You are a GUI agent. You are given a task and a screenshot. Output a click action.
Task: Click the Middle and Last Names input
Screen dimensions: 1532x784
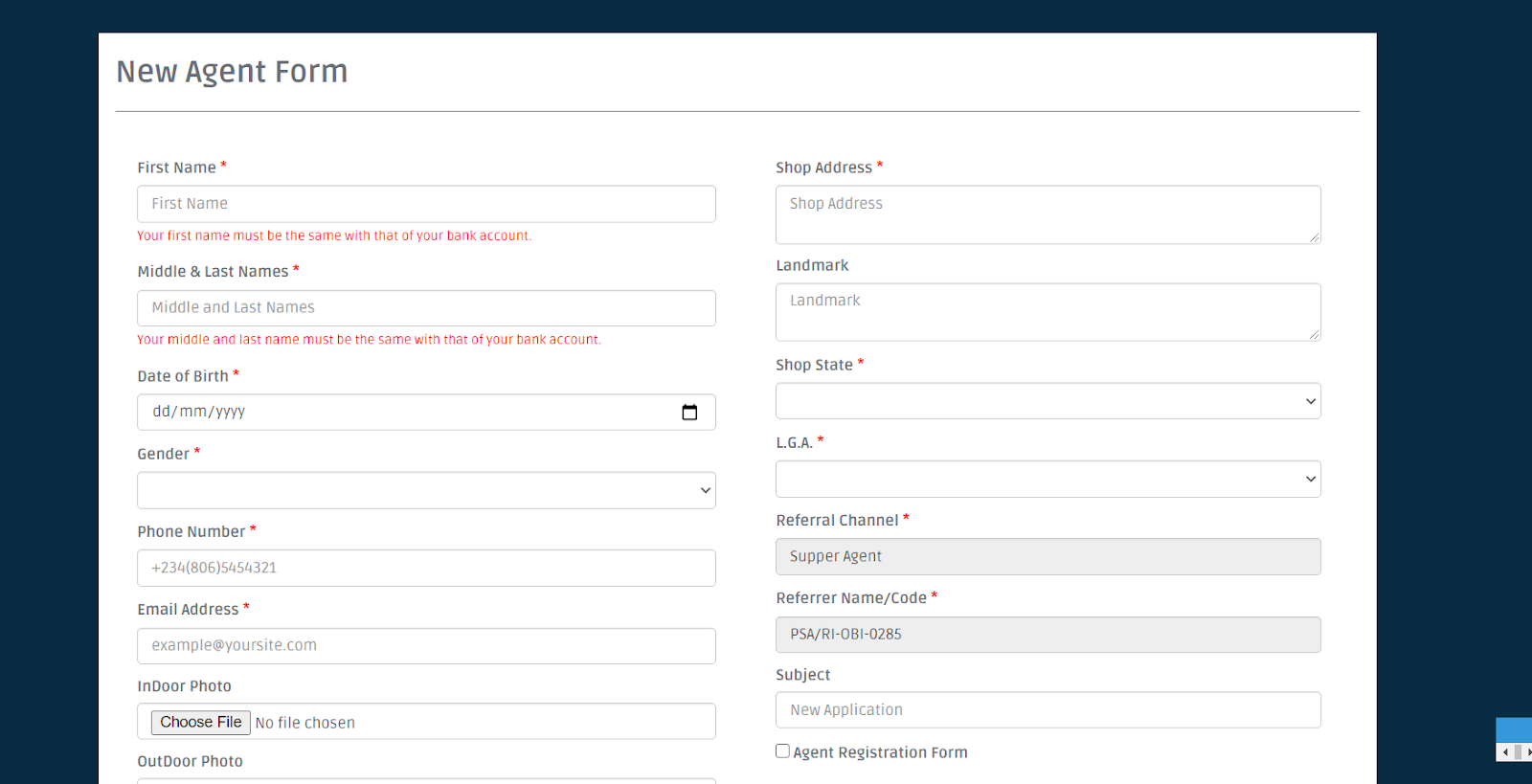coord(426,308)
